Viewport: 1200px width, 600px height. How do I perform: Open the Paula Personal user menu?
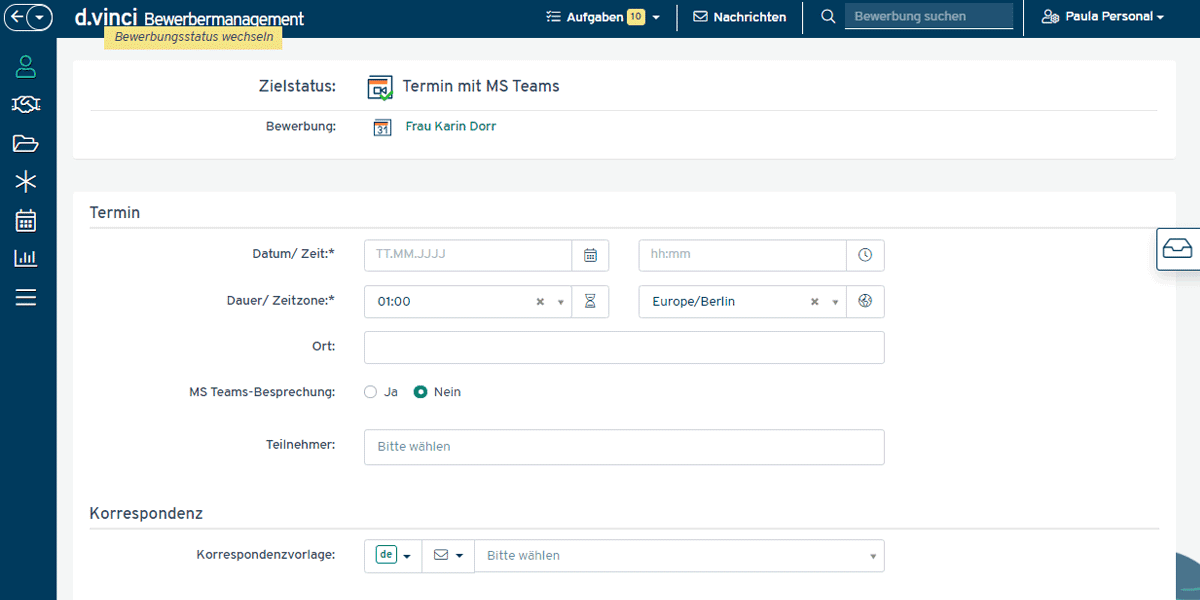tap(1103, 17)
